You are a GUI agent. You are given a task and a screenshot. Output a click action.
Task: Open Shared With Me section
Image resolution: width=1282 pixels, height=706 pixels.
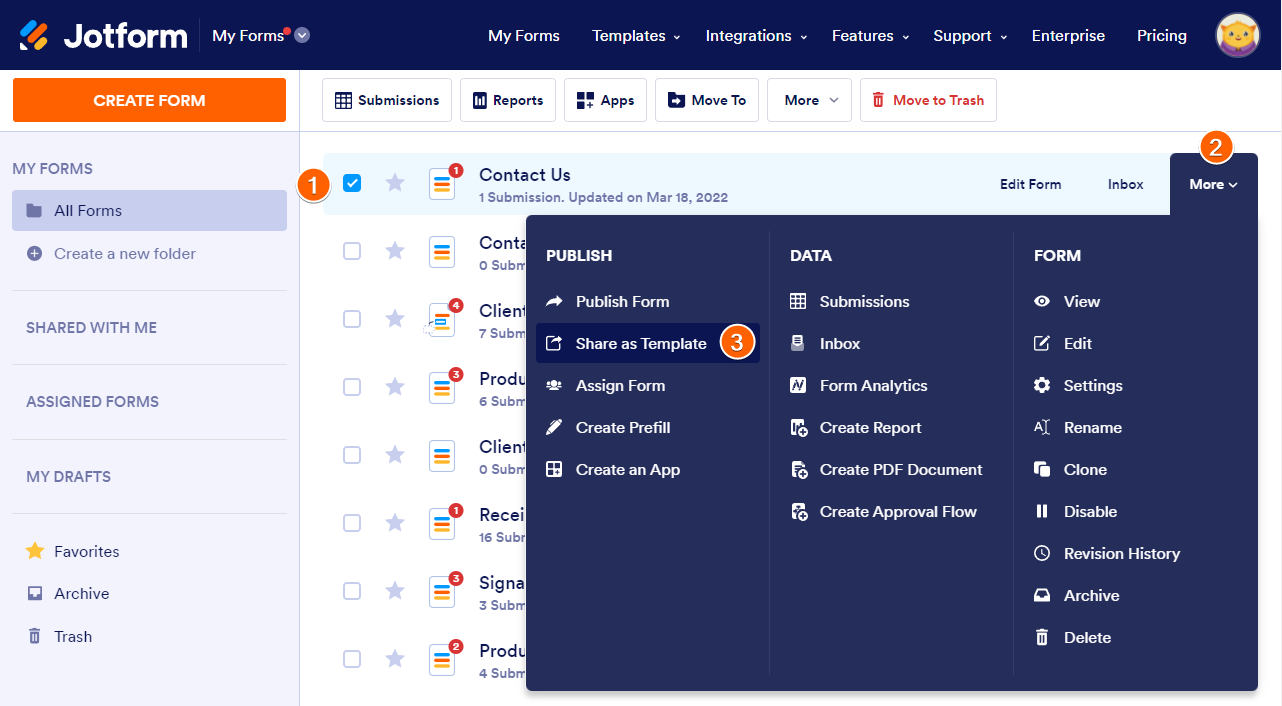point(91,327)
